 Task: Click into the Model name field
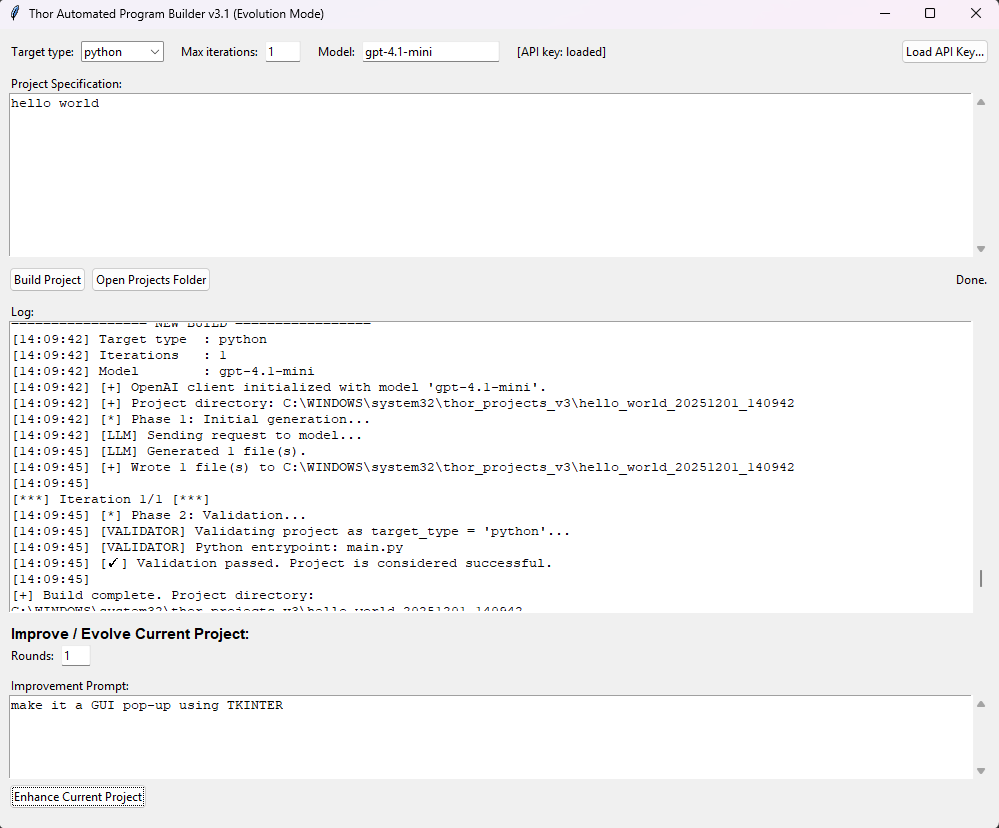430,52
